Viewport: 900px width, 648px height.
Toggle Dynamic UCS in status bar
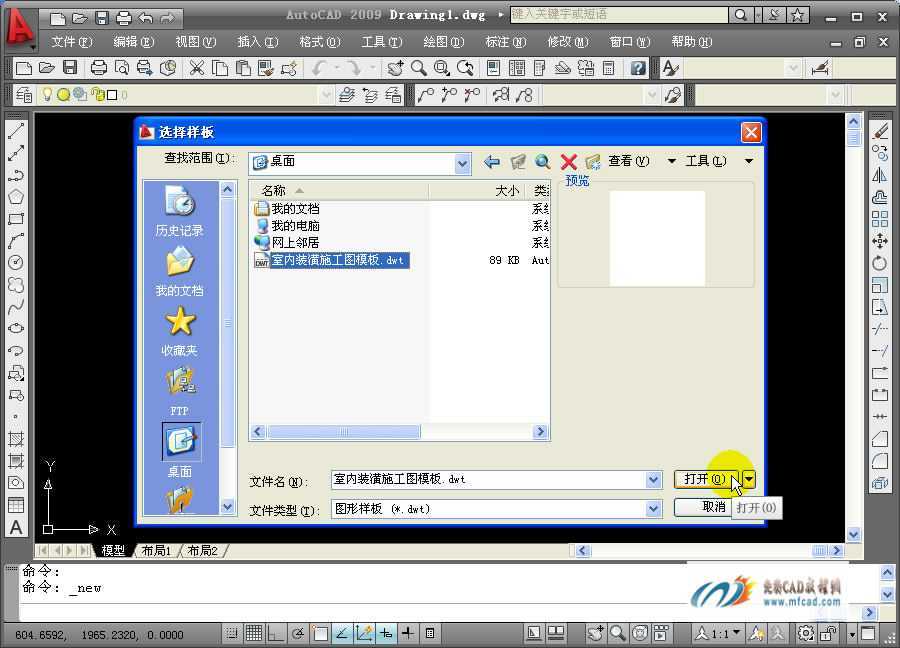click(x=364, y=634)
